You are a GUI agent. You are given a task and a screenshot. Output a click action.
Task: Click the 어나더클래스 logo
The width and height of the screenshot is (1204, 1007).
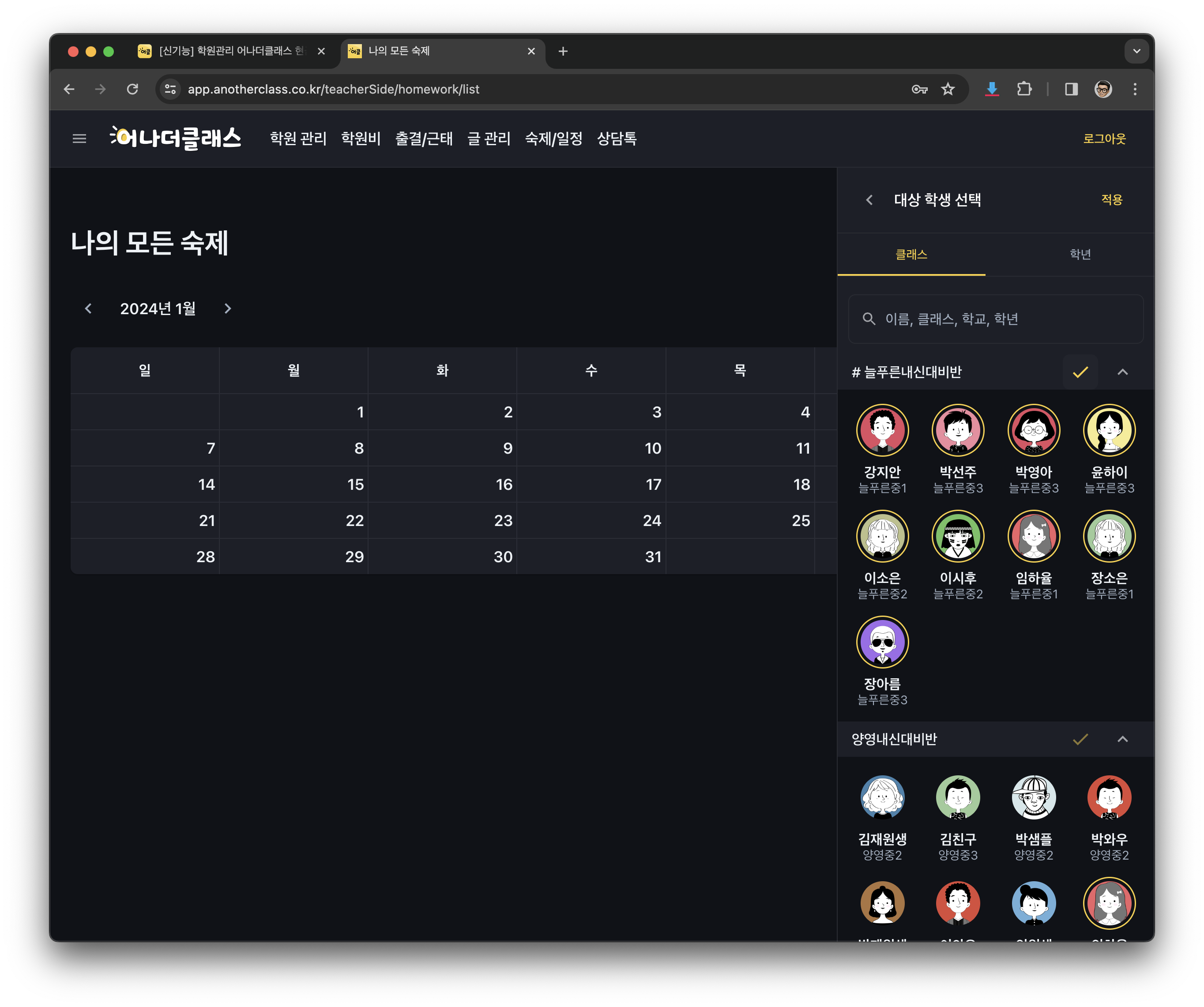click(176, 138)
